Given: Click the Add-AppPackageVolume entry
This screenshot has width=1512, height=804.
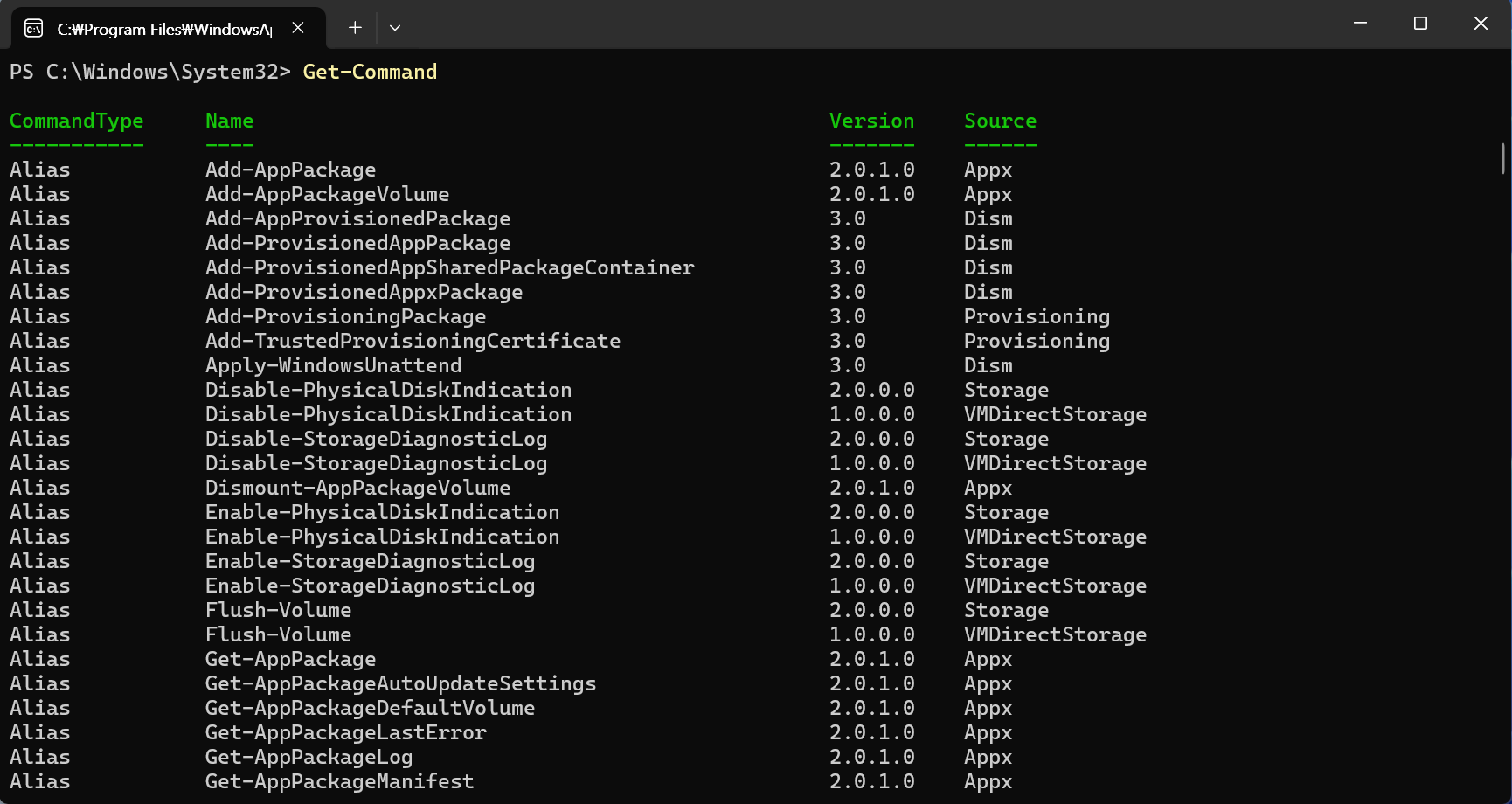Looking at the screenshot, I should pos(328,194).
